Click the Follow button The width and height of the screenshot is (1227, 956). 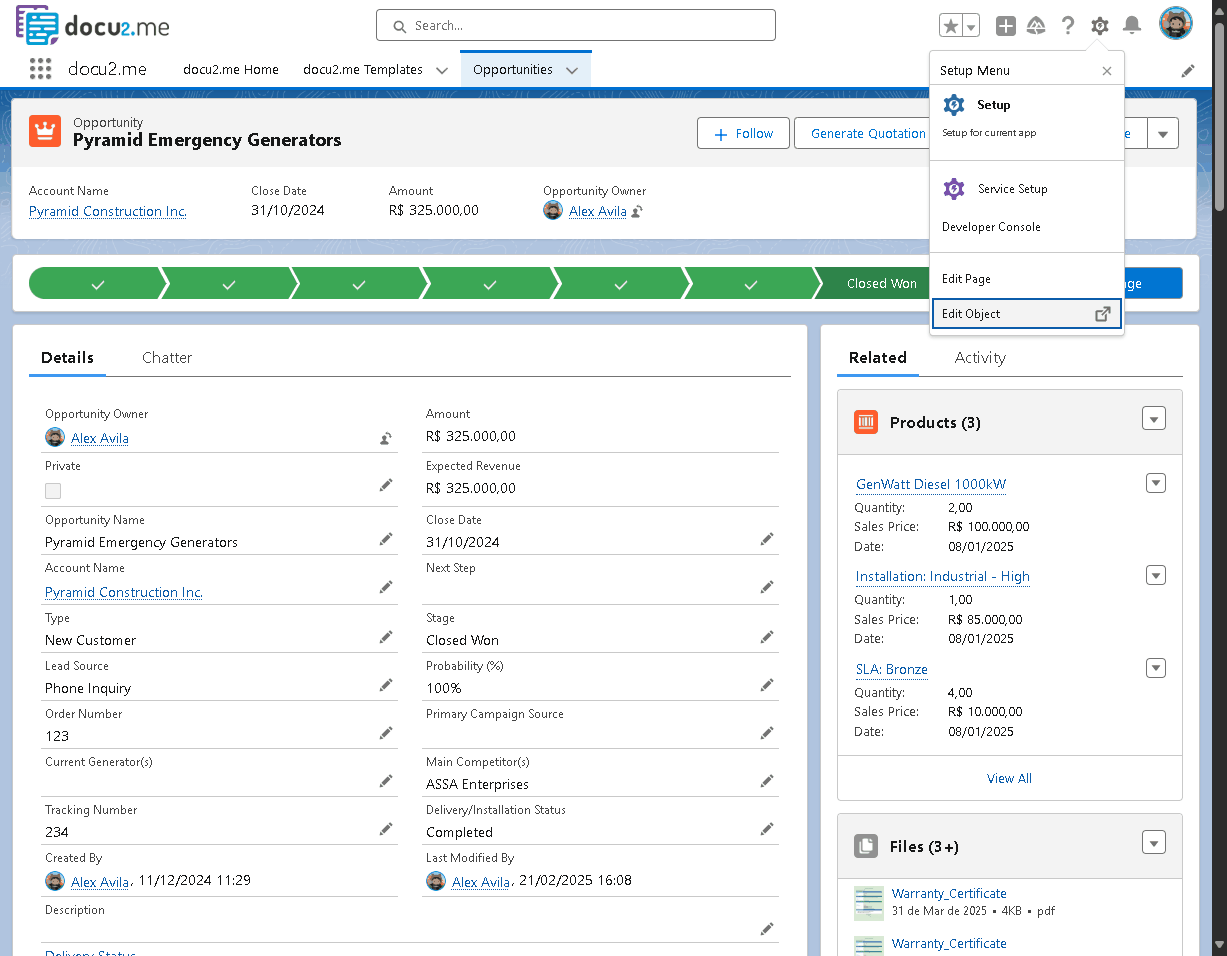click(x=743, y=133)
